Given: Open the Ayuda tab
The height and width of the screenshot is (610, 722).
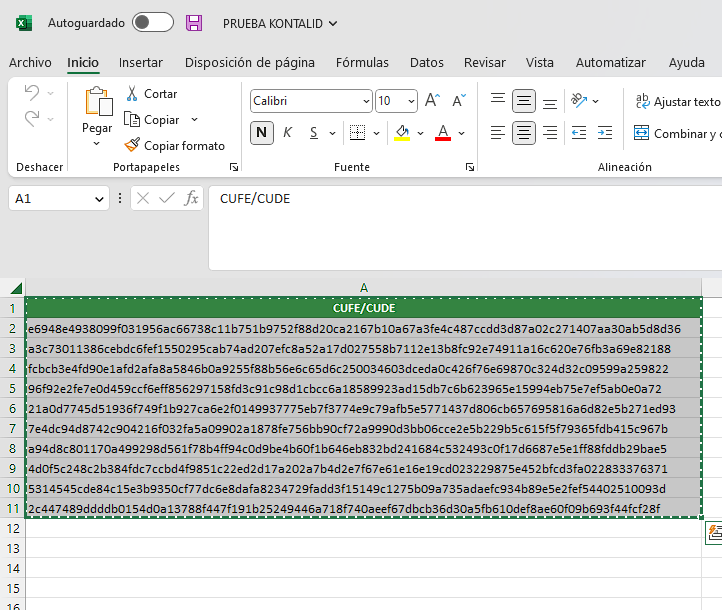Looking at the screenshot, I should pos(687,63).
